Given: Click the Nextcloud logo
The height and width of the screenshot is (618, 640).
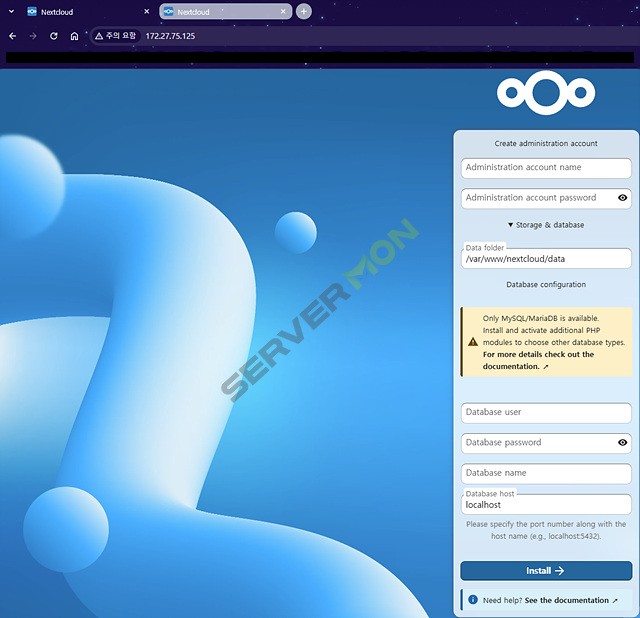Looking at the screenshot, I should pyautogui.click(x=546, y=93).
